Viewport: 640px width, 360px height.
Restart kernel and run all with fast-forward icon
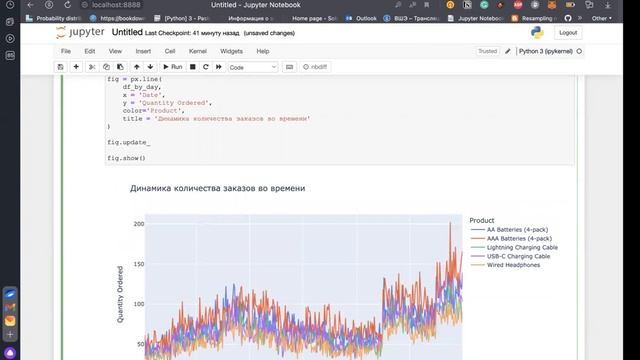[219, 67]
